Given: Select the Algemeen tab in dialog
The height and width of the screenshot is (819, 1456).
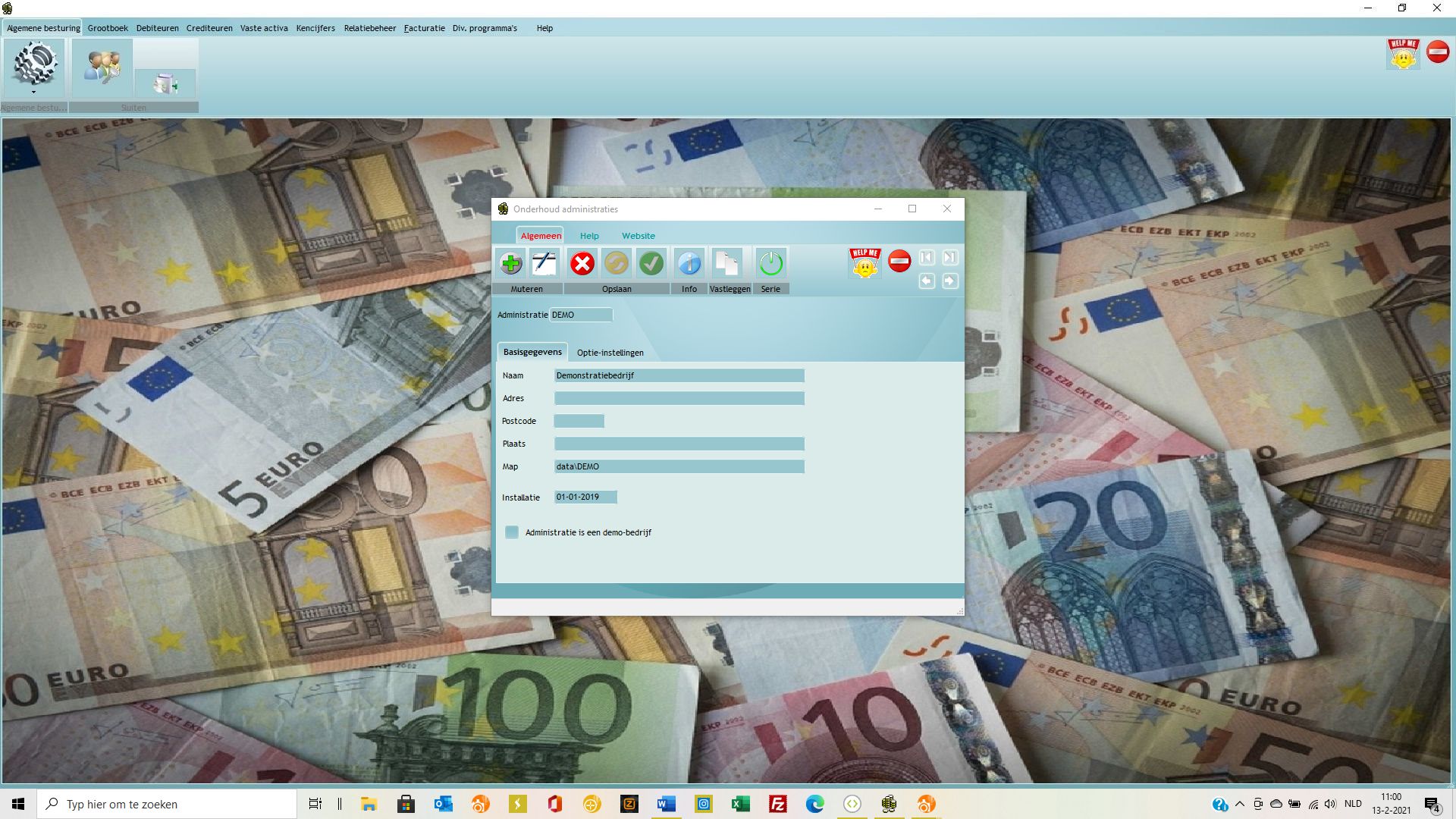Looking at the screenshot, I should 541,236.
